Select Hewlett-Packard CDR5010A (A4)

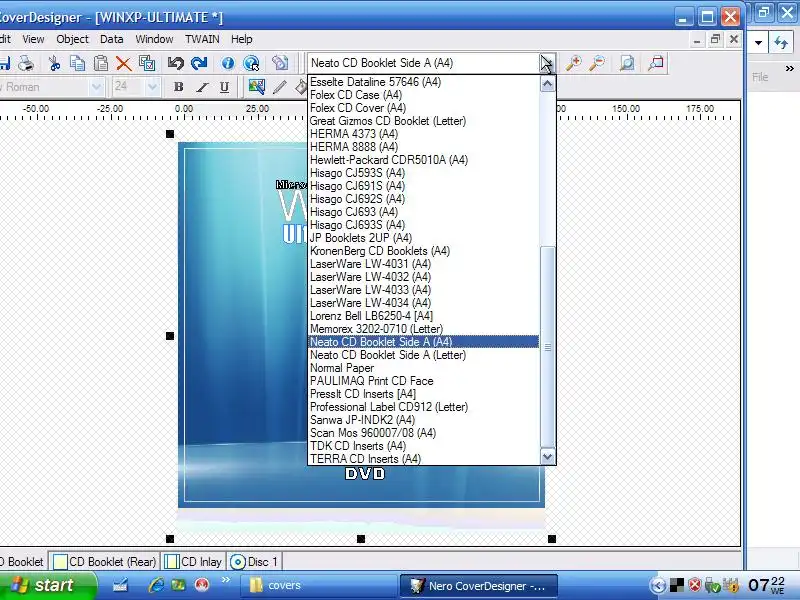pos(389,160)
